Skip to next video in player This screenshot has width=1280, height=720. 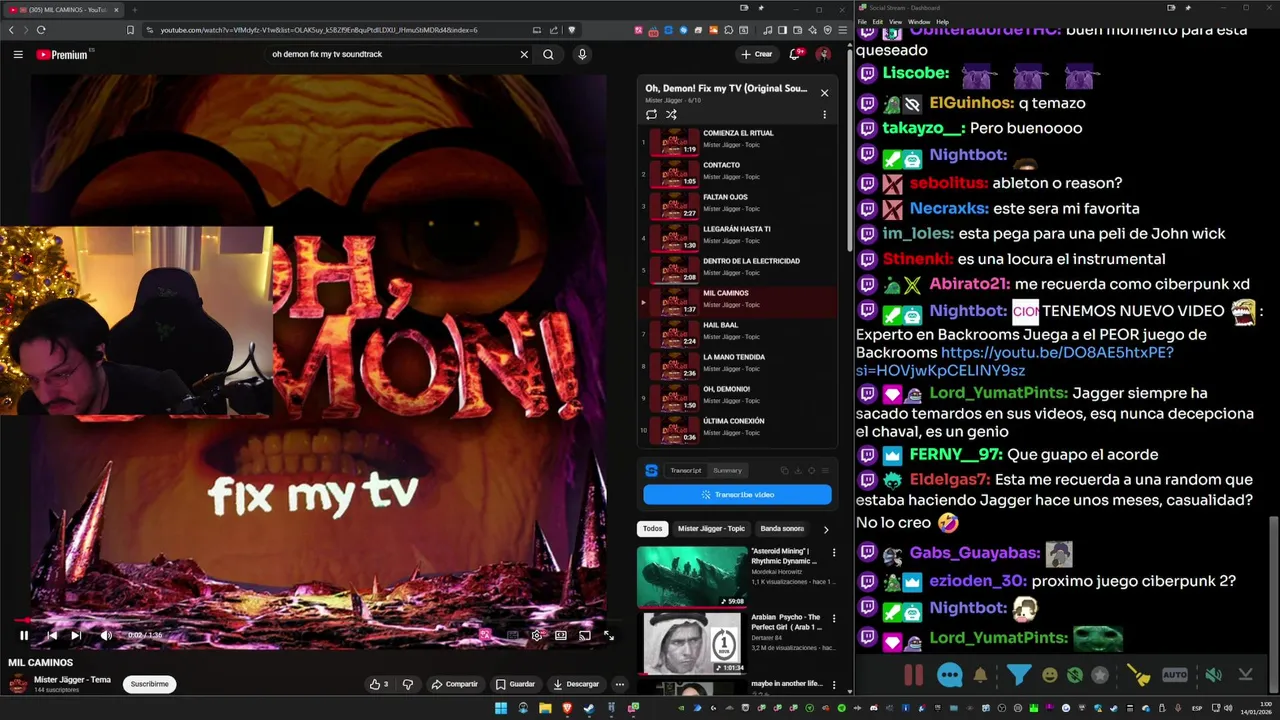pyautogui.click(x=76, y=635)
